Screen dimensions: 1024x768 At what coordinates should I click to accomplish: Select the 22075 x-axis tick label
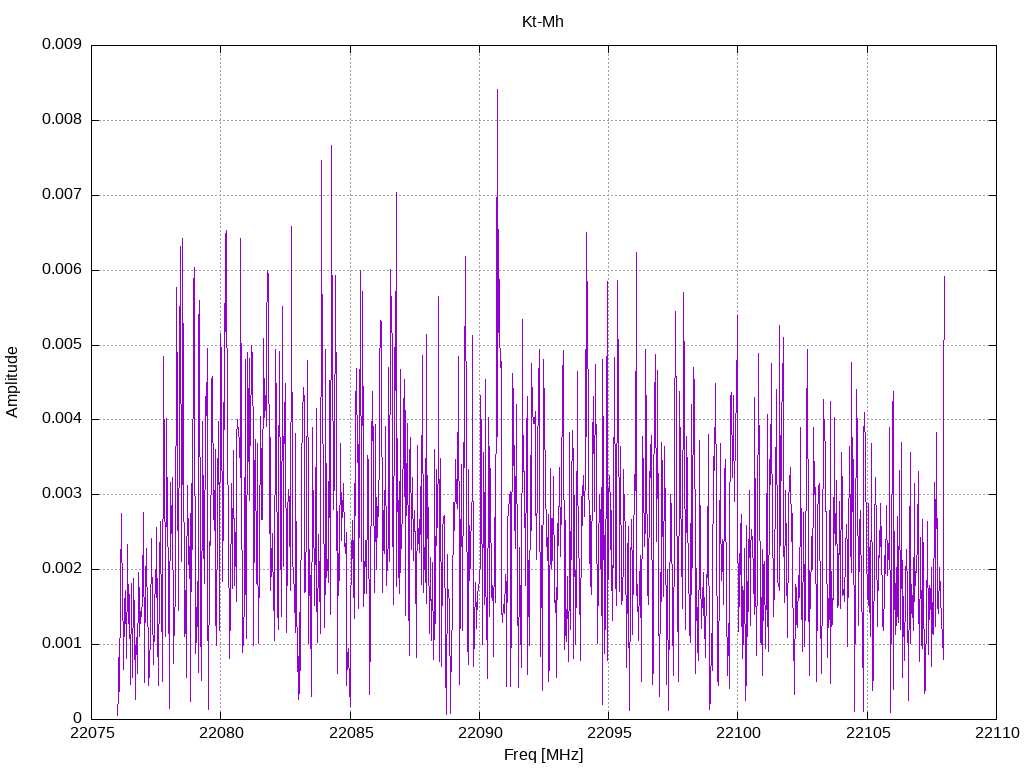[x=91, y=734]
